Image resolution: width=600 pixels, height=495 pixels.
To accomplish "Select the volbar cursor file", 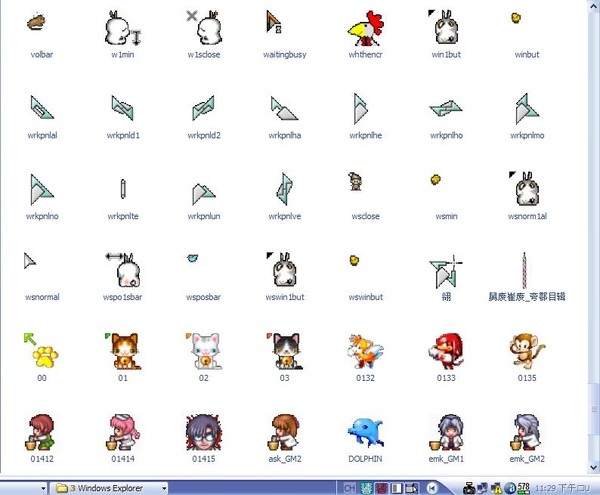I will 37,22.
